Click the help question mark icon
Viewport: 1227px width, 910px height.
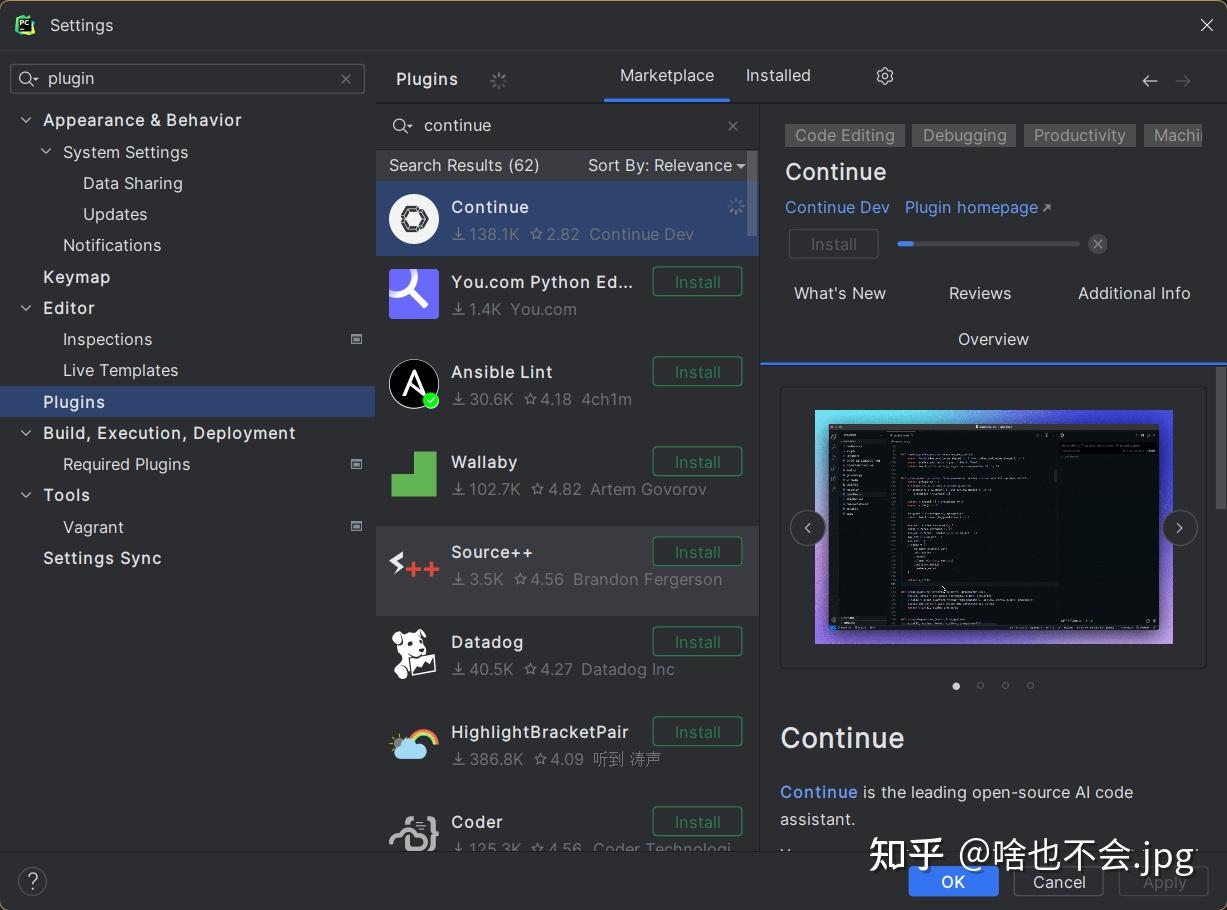32,881
